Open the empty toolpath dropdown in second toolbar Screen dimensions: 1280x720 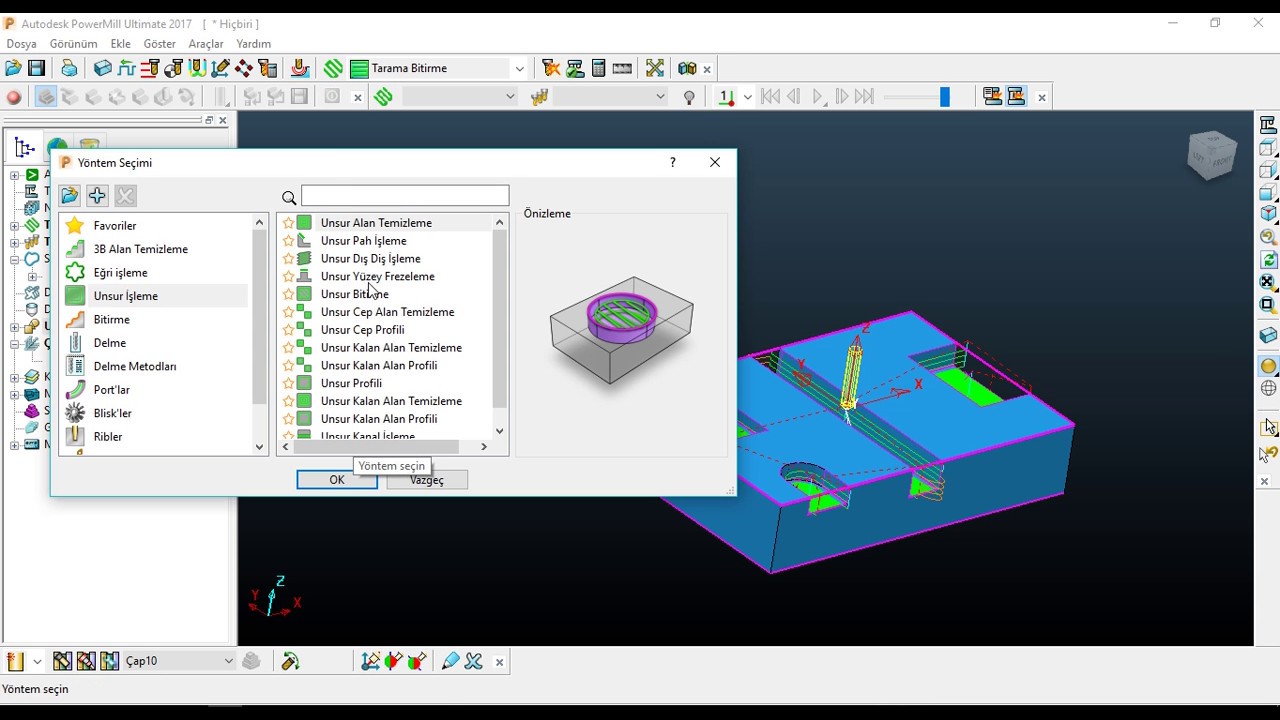510,97
